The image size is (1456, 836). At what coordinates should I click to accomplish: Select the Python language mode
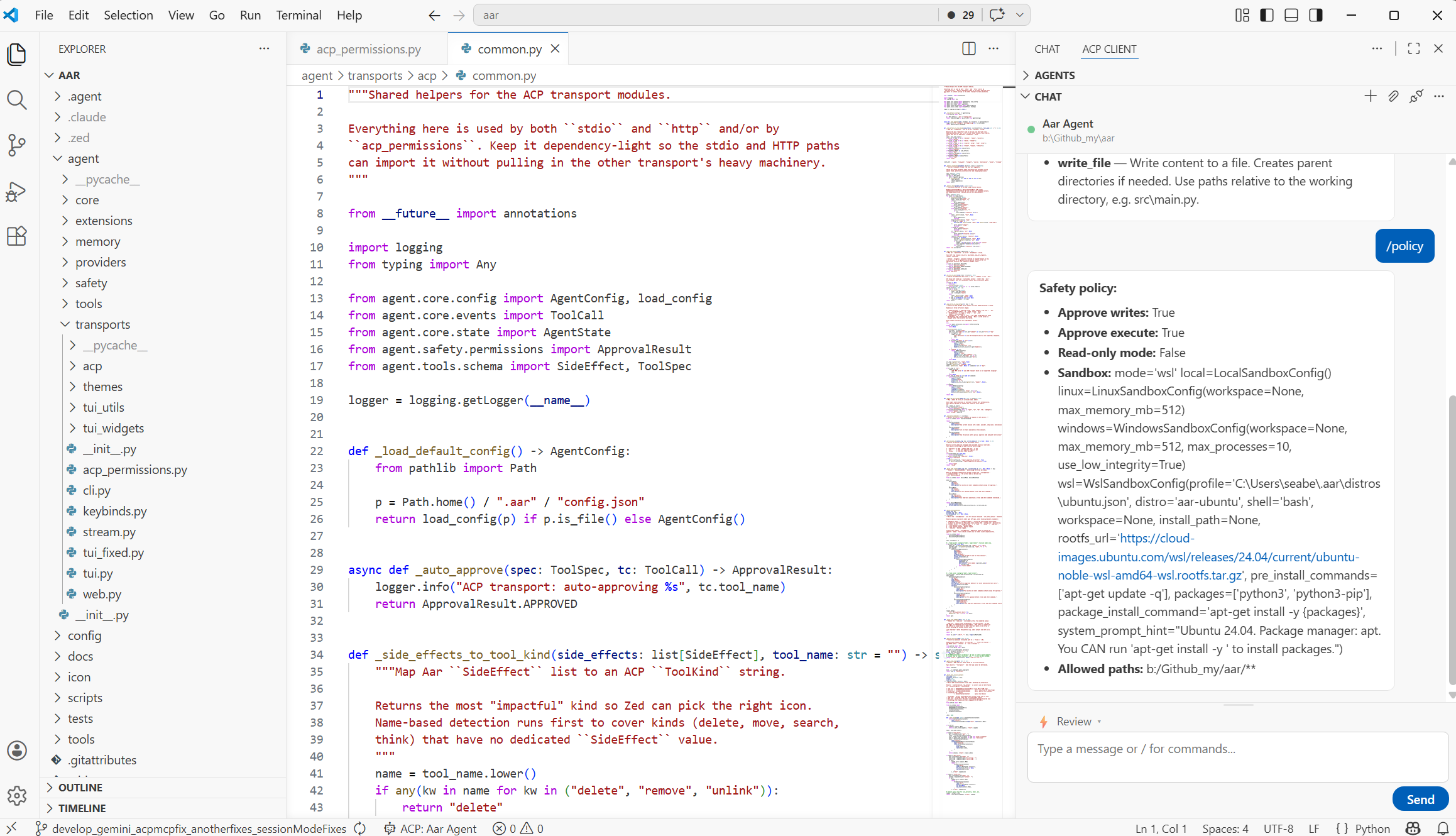(x=1372, y=828)
